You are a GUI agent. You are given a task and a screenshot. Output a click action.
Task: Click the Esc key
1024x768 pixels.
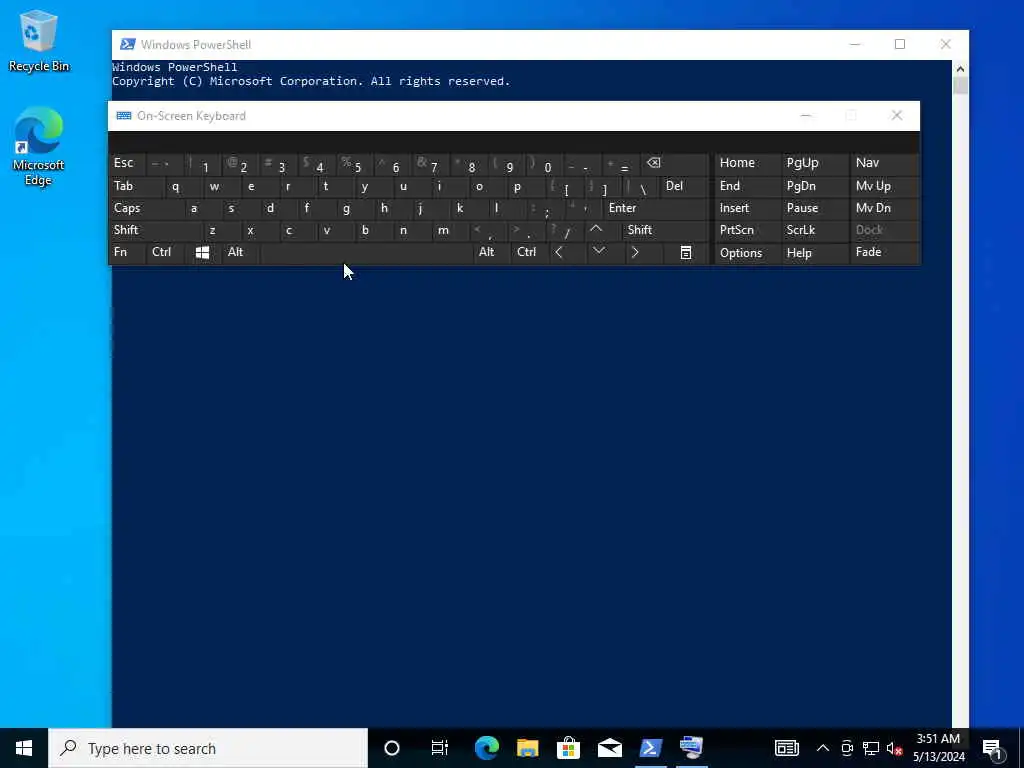[127, 163]
